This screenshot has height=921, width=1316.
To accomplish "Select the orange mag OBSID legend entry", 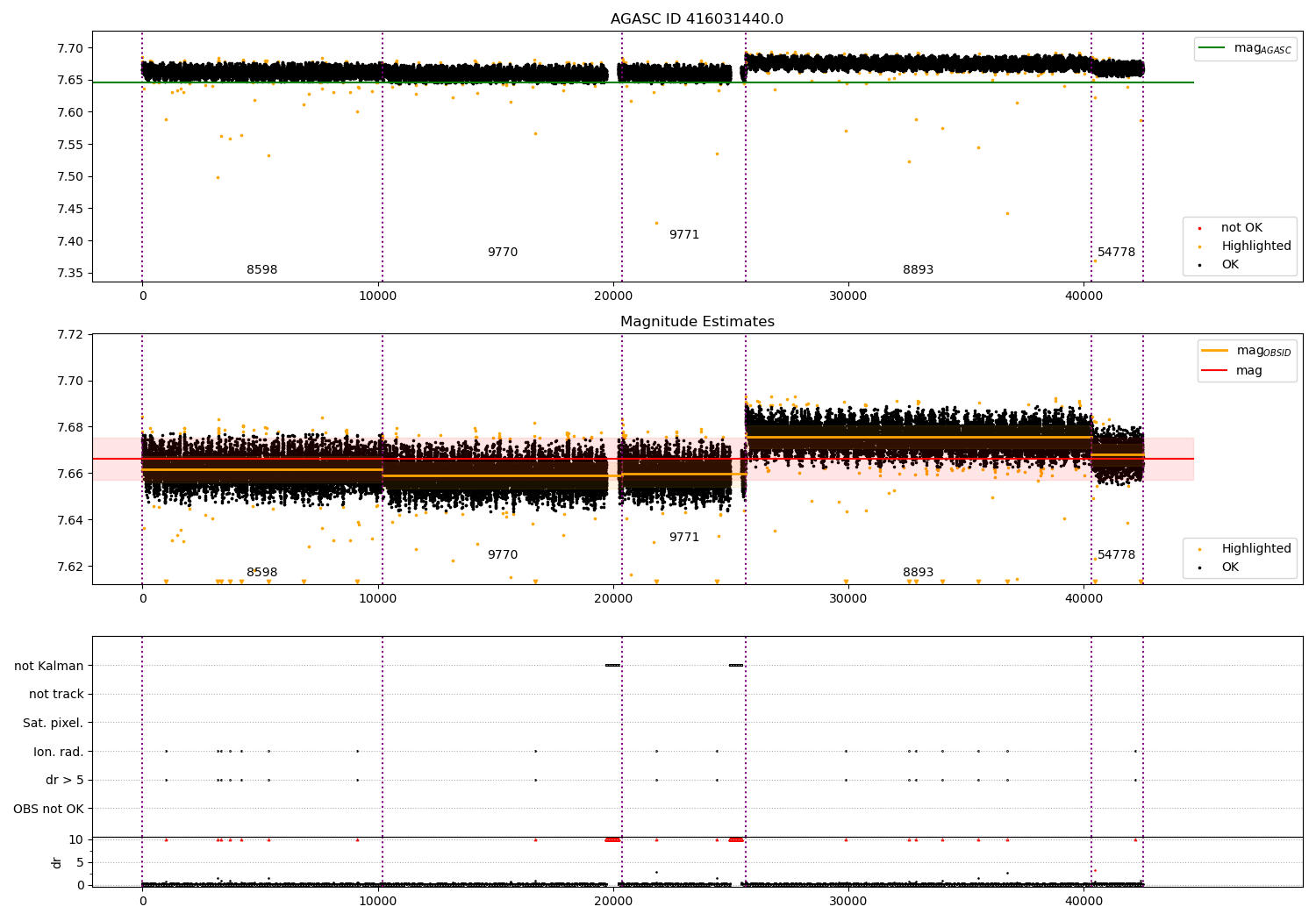I will click(x=1248, y=351).
